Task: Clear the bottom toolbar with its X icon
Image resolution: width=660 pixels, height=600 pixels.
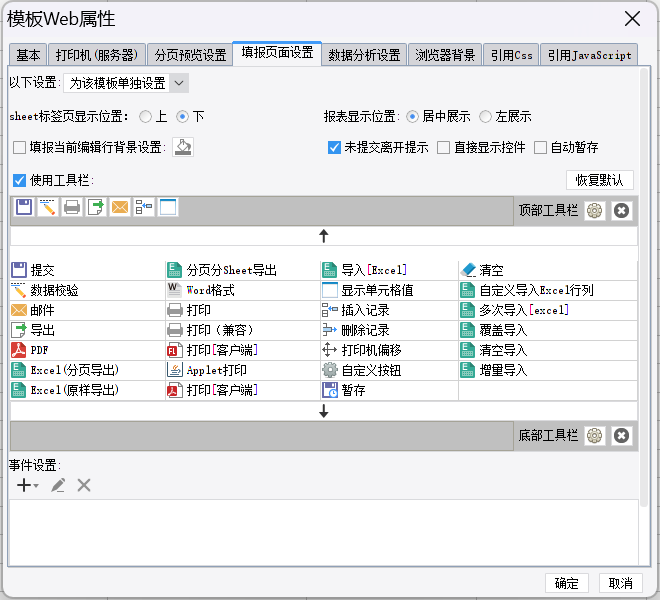Action: click(x=621, y=435)
